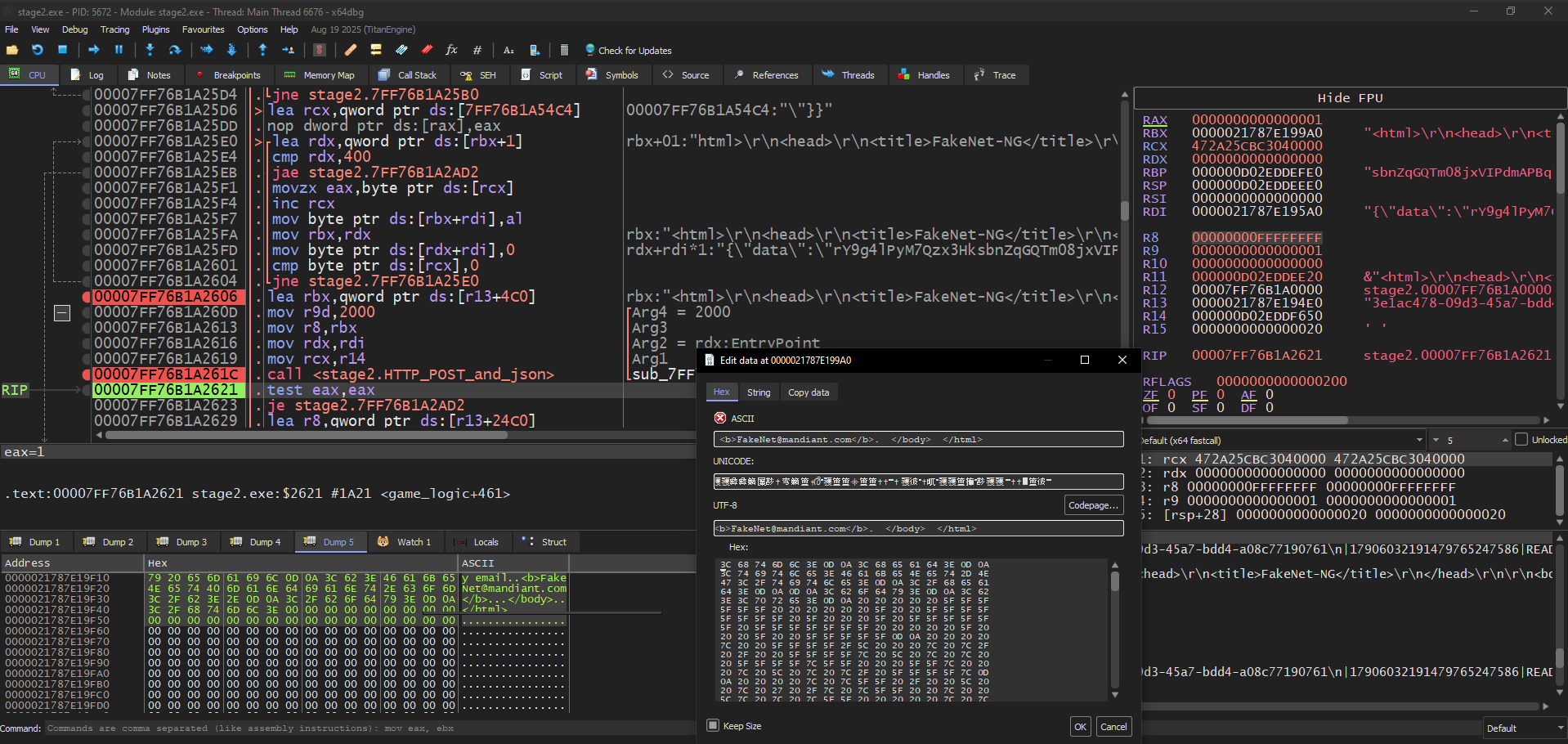Open the Calculator toolbar icon
Viewport: 1568px width, 744px height.
click(x=564, y=50)
